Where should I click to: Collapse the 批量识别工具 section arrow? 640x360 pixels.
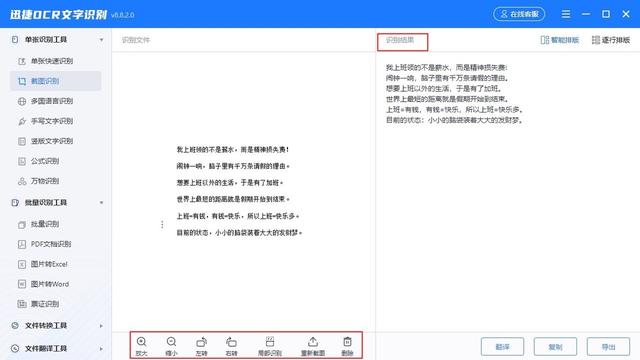click(x=101, y=202)
